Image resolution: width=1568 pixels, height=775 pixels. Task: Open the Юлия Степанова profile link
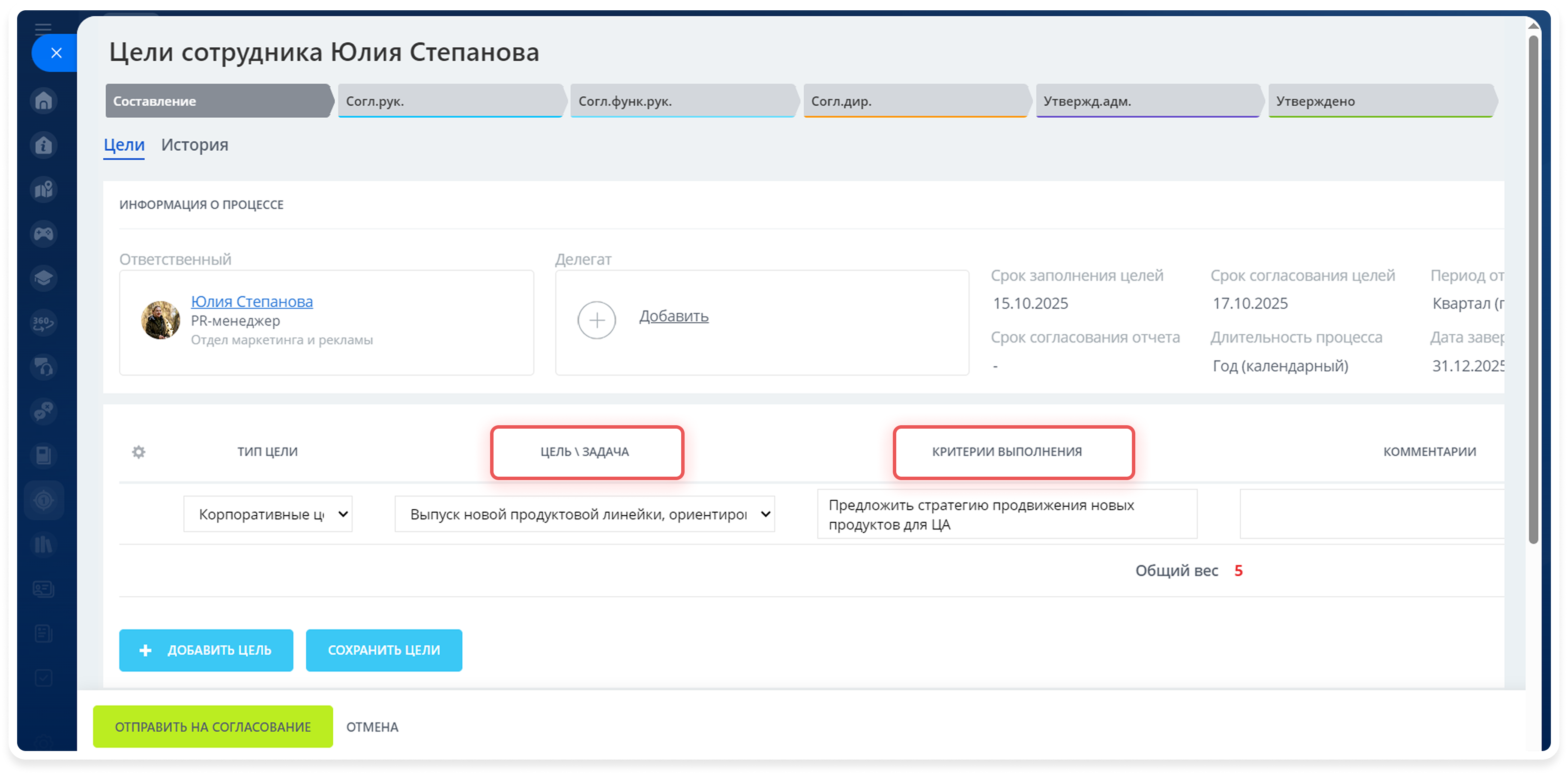pyautogui.click(x=251, y=301)
